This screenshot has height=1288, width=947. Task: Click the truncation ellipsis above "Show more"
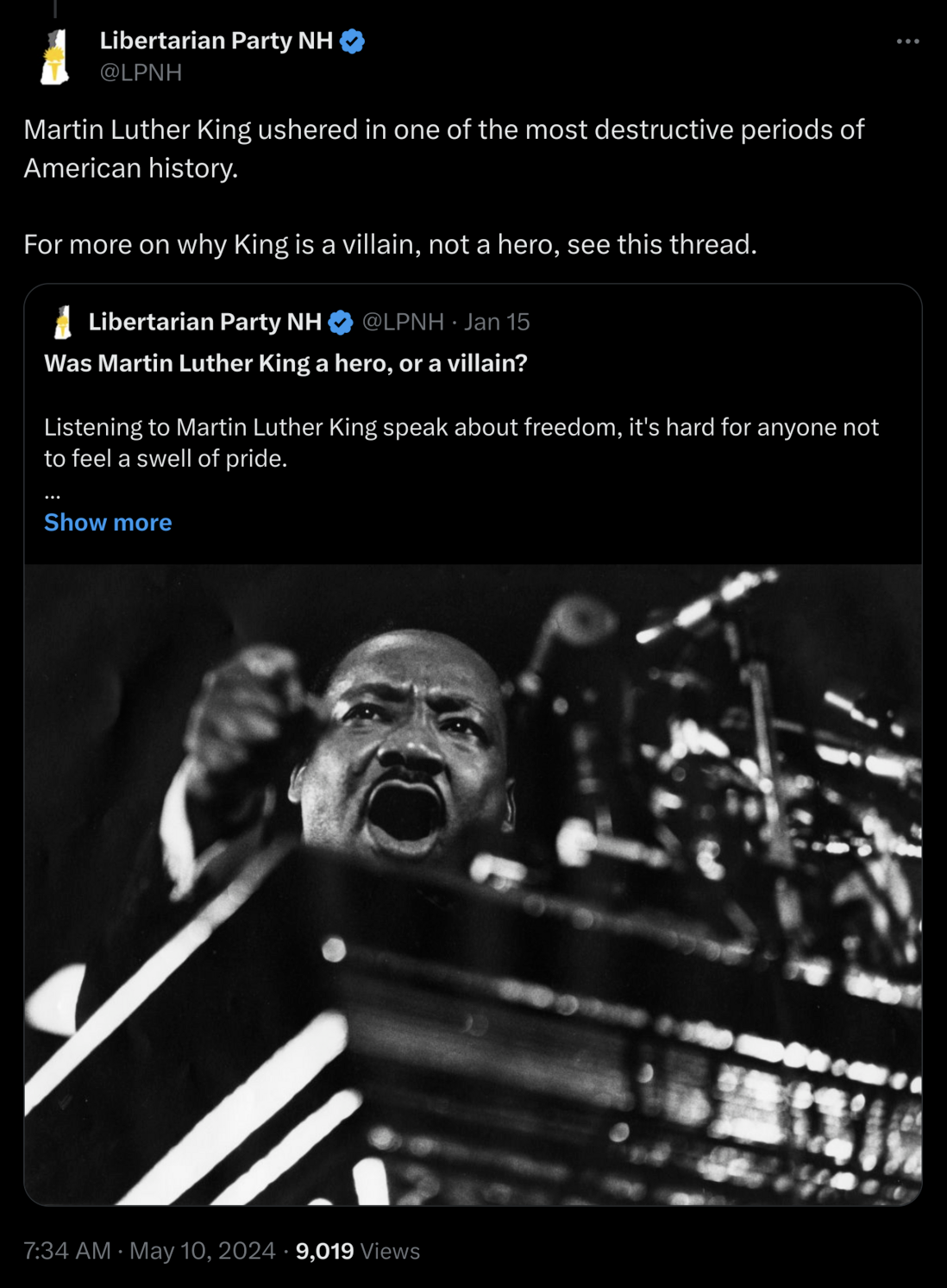click(53, 495)
